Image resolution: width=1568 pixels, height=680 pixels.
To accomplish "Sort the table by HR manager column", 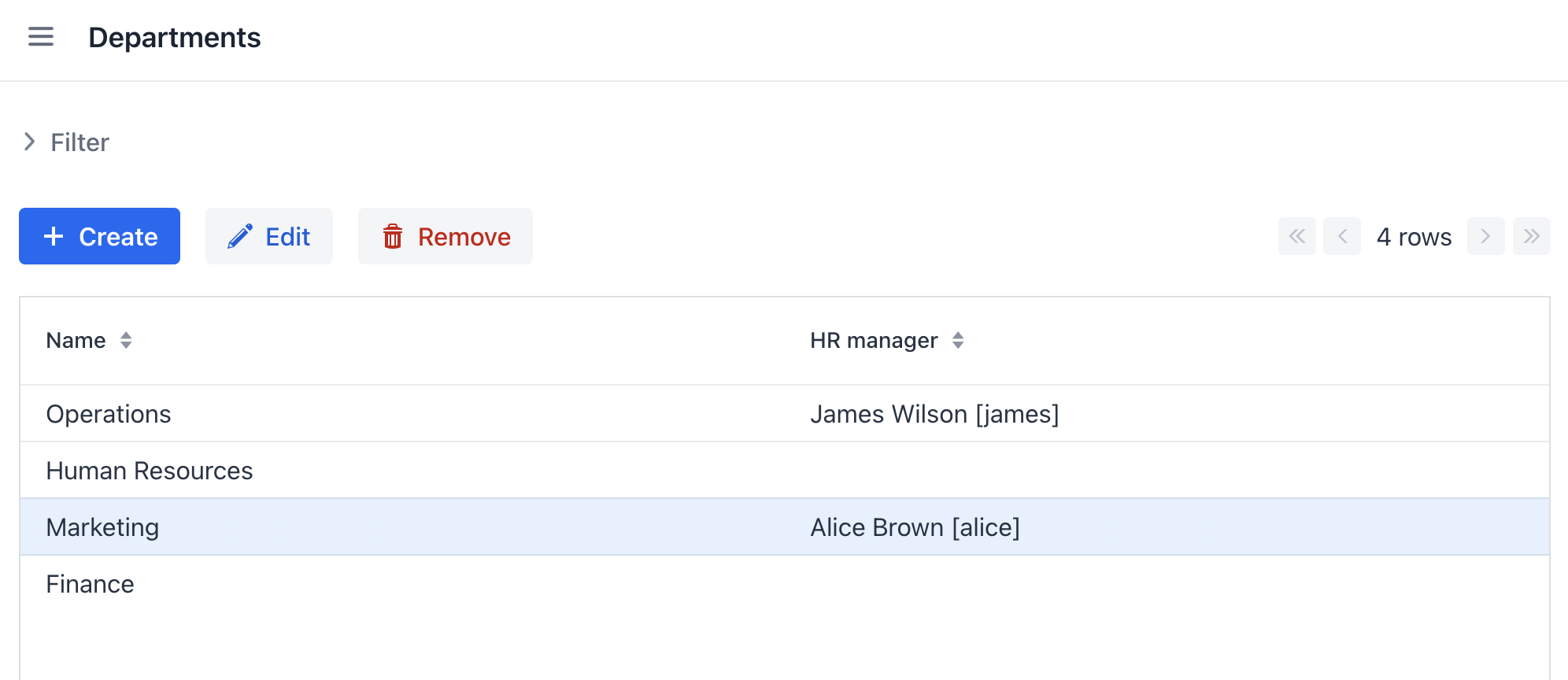I will [958, 340].
